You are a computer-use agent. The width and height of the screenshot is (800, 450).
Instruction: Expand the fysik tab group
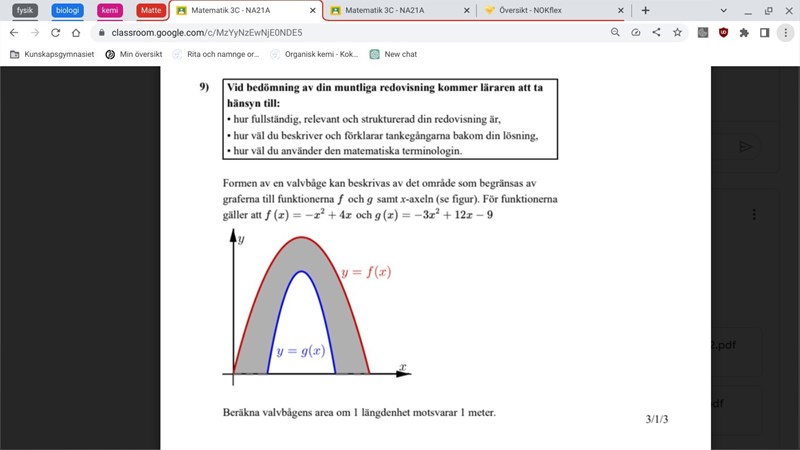point(25,10)
